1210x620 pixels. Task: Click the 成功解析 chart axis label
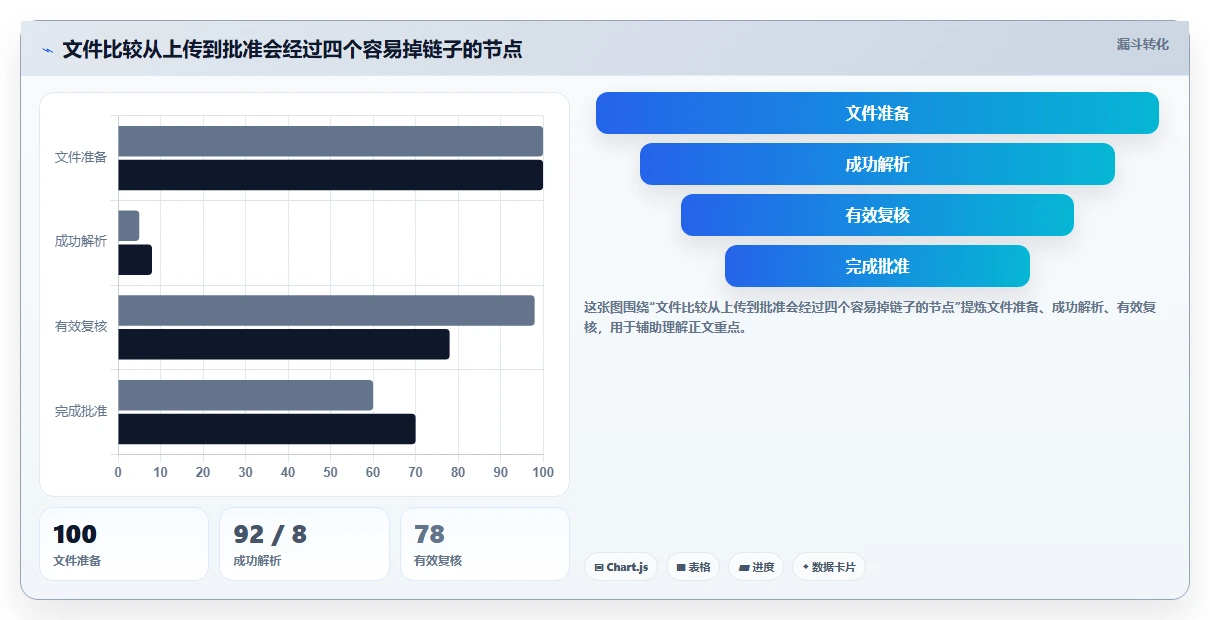coord(81,241)
